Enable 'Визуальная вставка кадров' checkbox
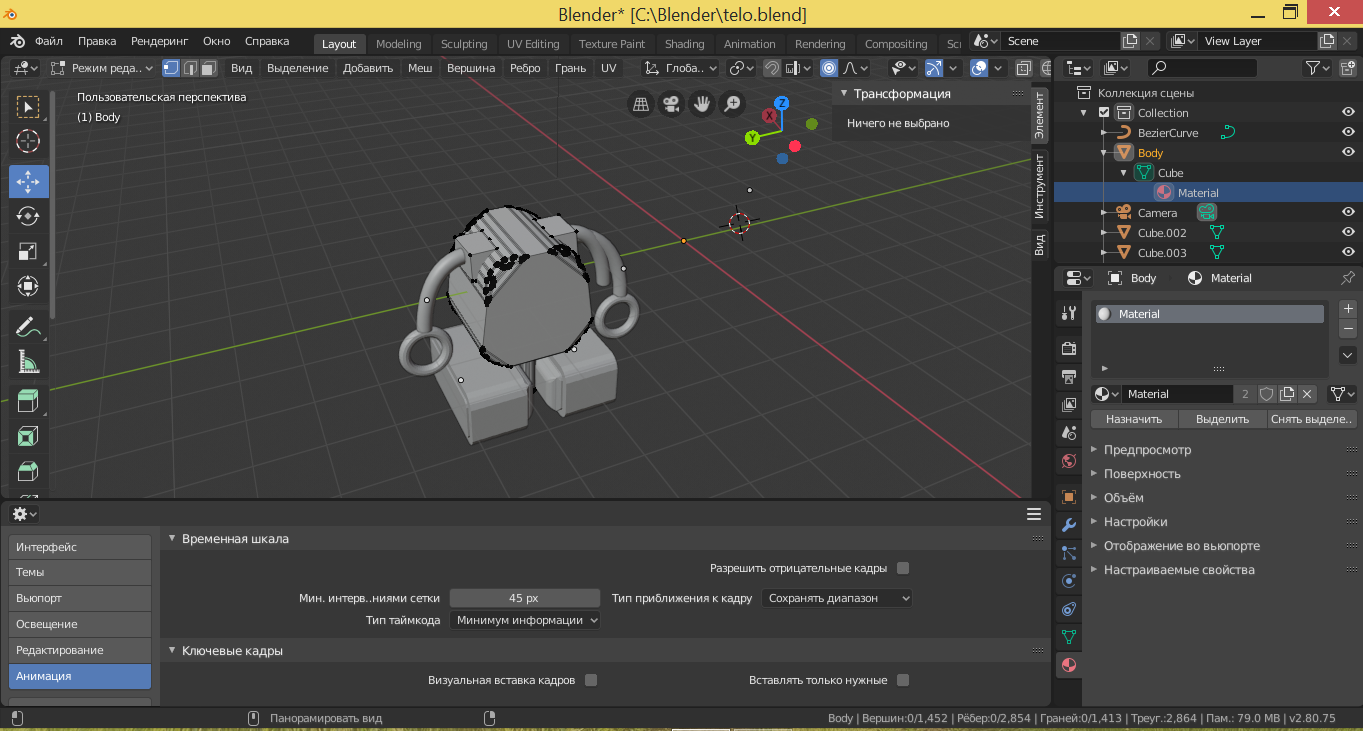 [x=591, y=680]
